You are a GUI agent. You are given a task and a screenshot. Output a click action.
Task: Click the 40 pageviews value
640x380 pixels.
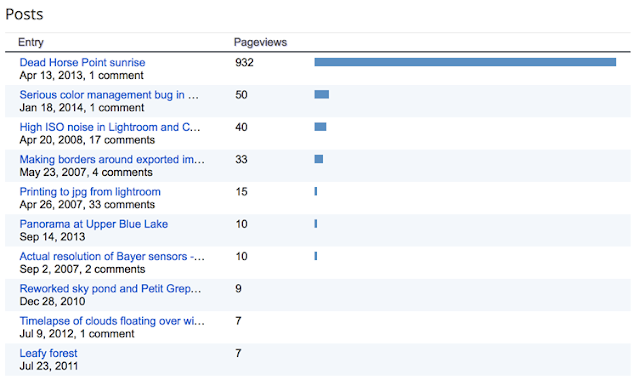[x=241, y=127]
